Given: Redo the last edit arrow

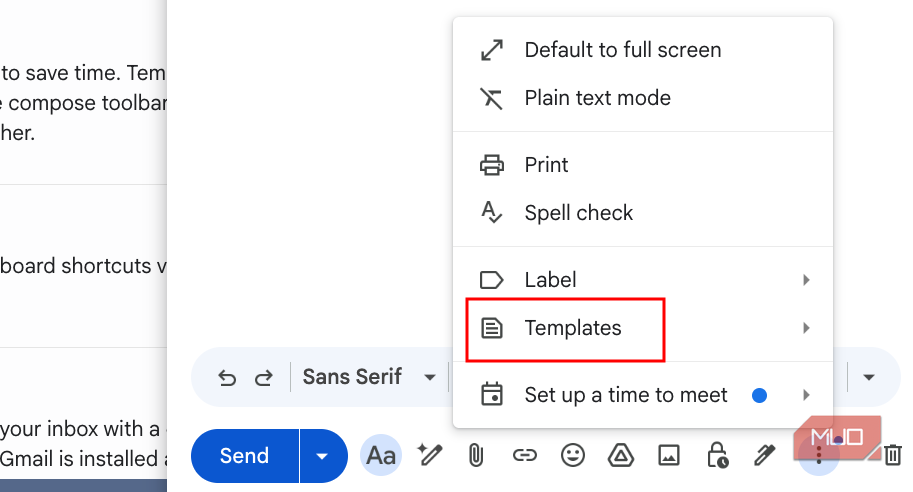Looking at the screenshot, I should click(x=264, y=378).
